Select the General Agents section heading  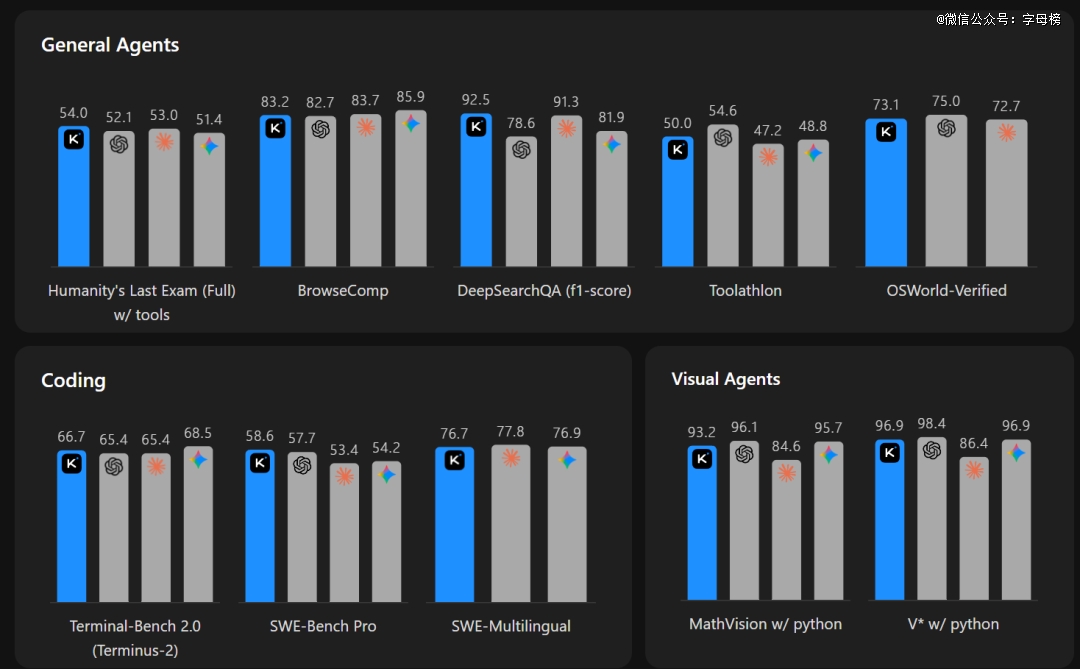point(110,45)
